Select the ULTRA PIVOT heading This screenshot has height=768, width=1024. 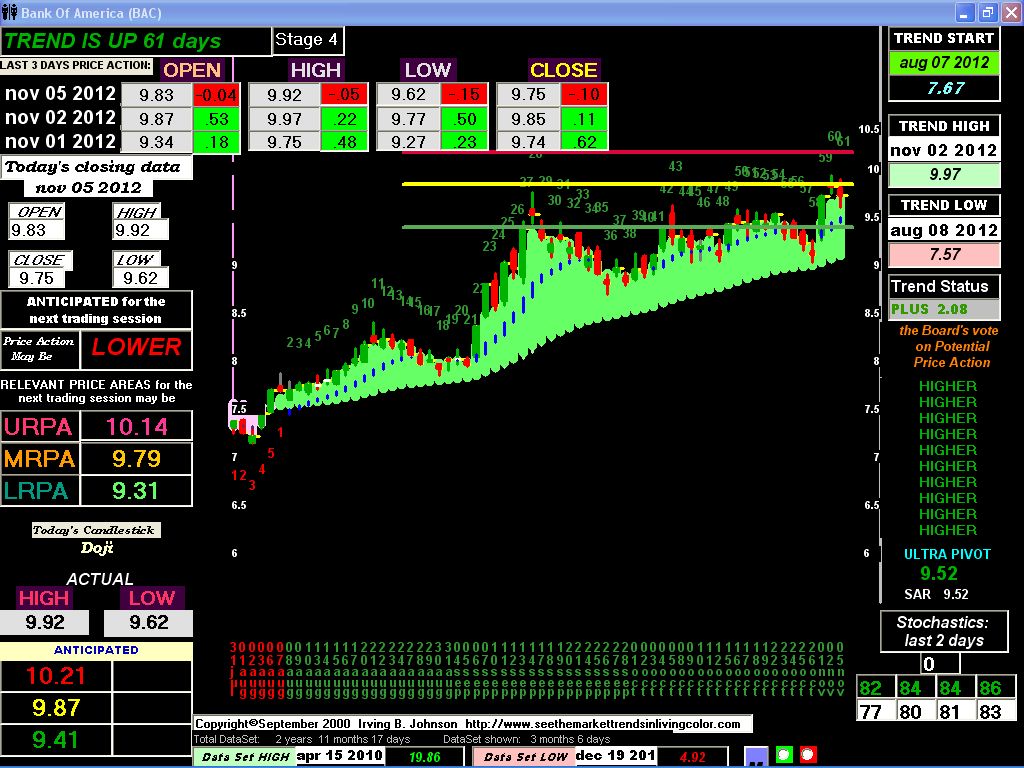pyautogui.click(x=945, y=554)
